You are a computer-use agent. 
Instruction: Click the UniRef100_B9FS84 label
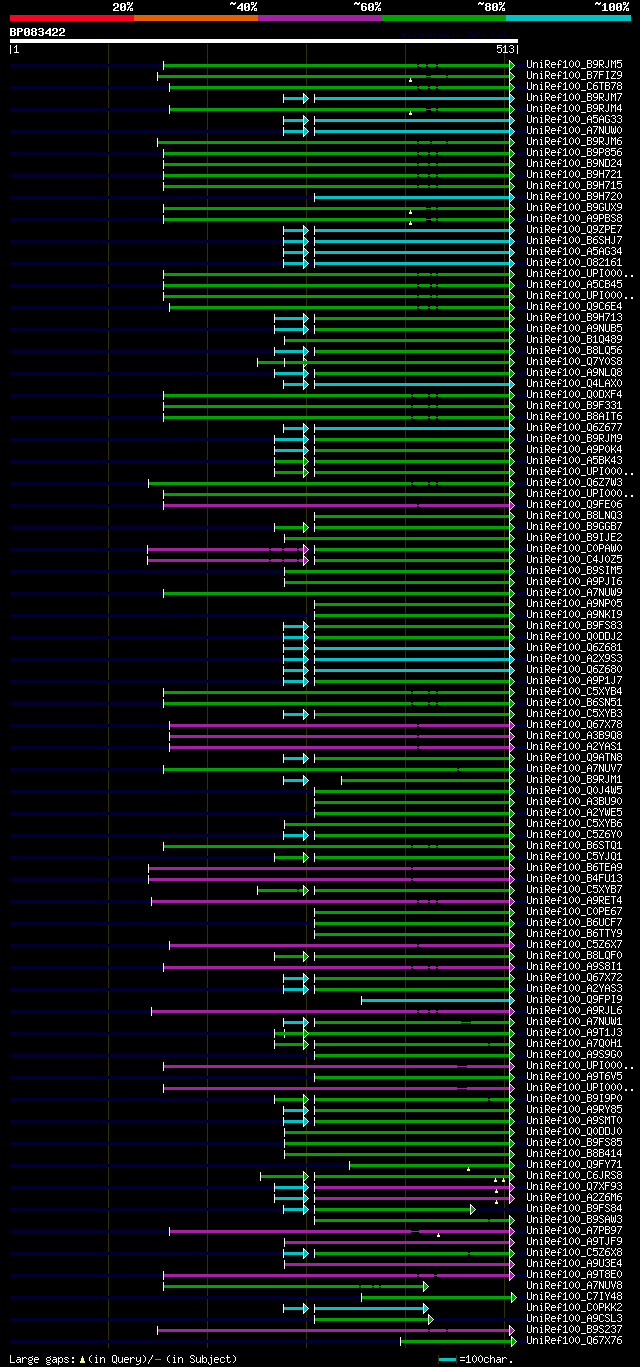575,1208
